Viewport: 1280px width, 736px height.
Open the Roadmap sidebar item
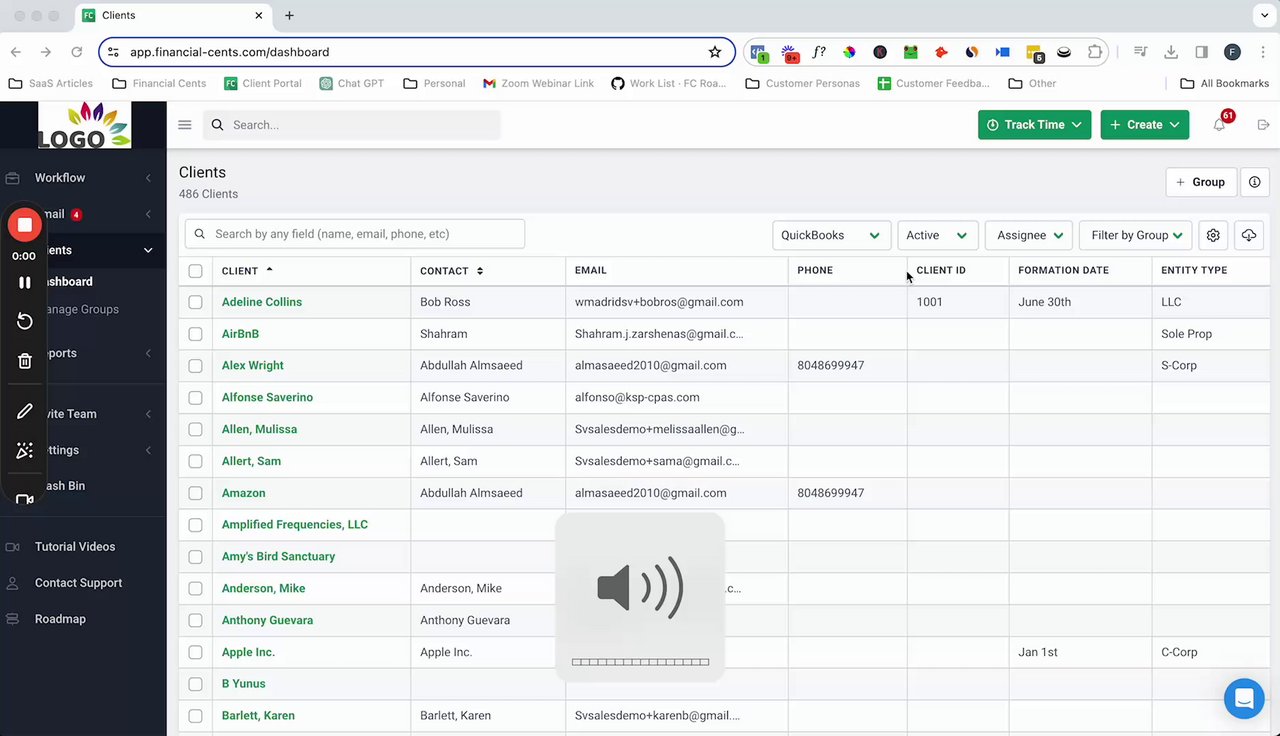click(60, 619)
